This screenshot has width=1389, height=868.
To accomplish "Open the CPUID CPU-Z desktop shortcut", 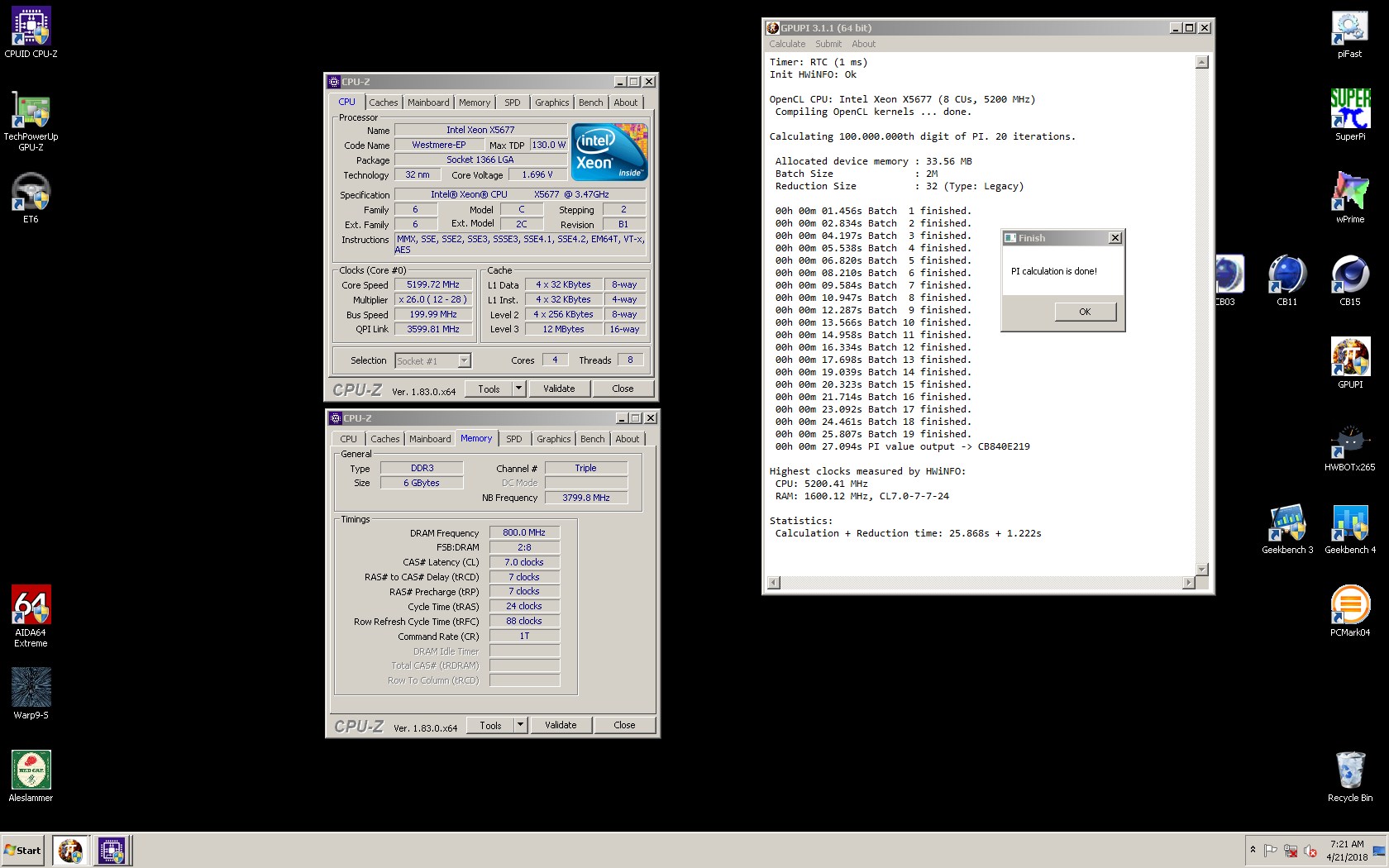I will (31, 33).
